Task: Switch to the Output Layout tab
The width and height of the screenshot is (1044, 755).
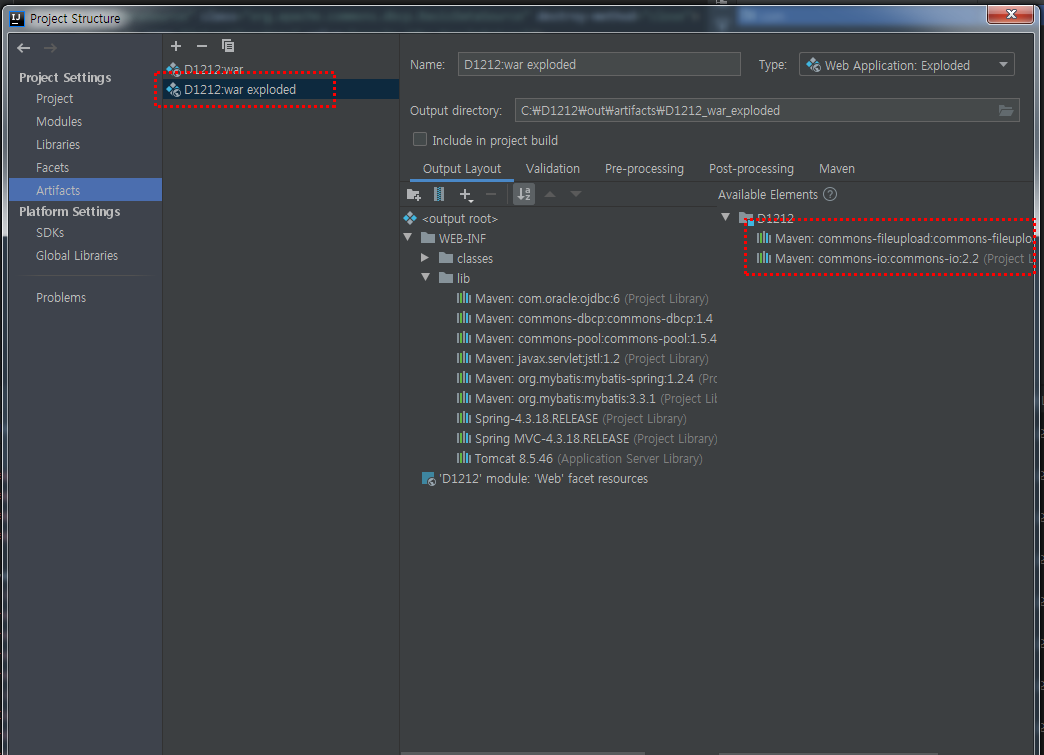Action: 461,169
